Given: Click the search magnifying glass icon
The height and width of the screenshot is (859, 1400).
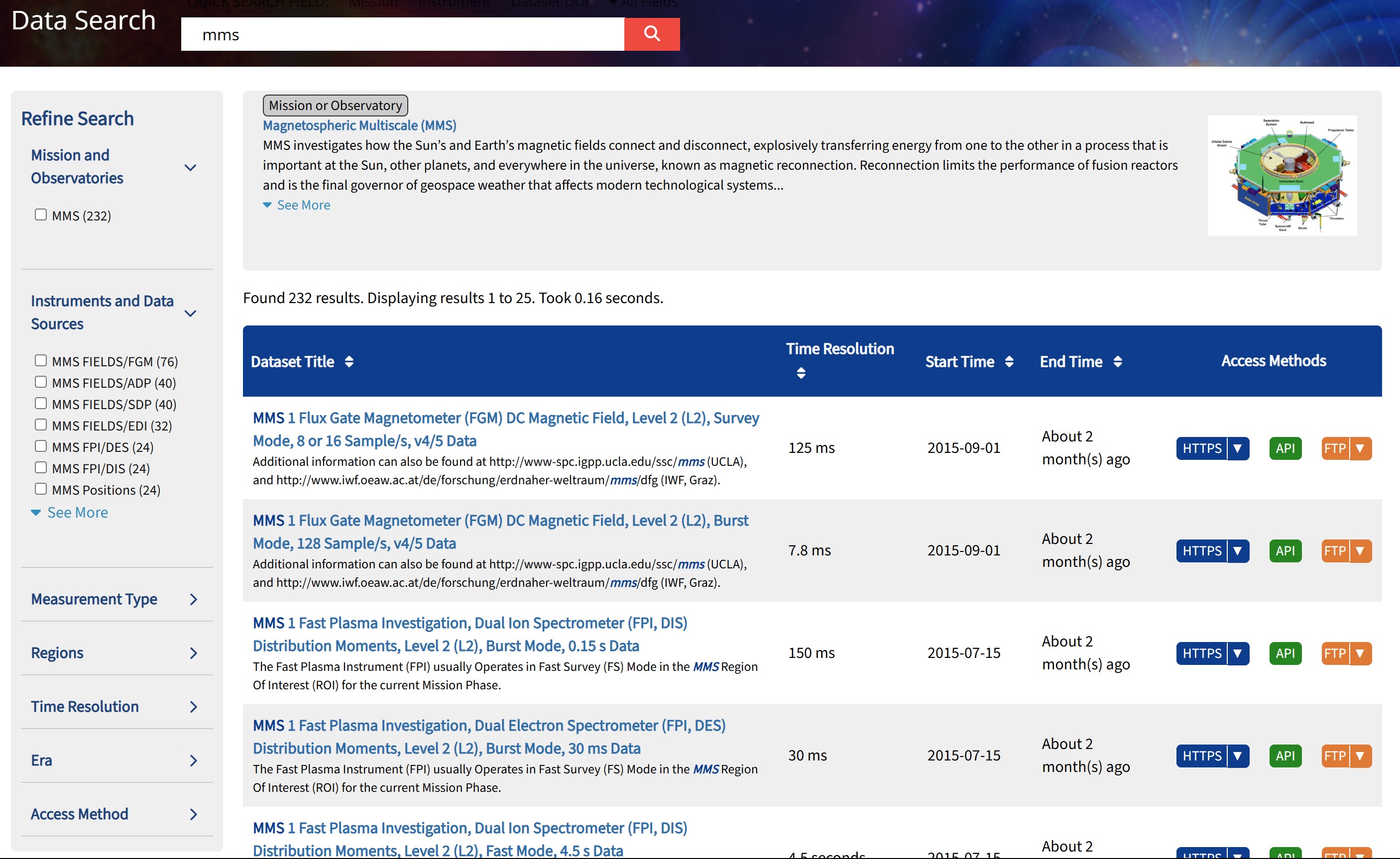Looking at the screenshot, I should point(651,34).
